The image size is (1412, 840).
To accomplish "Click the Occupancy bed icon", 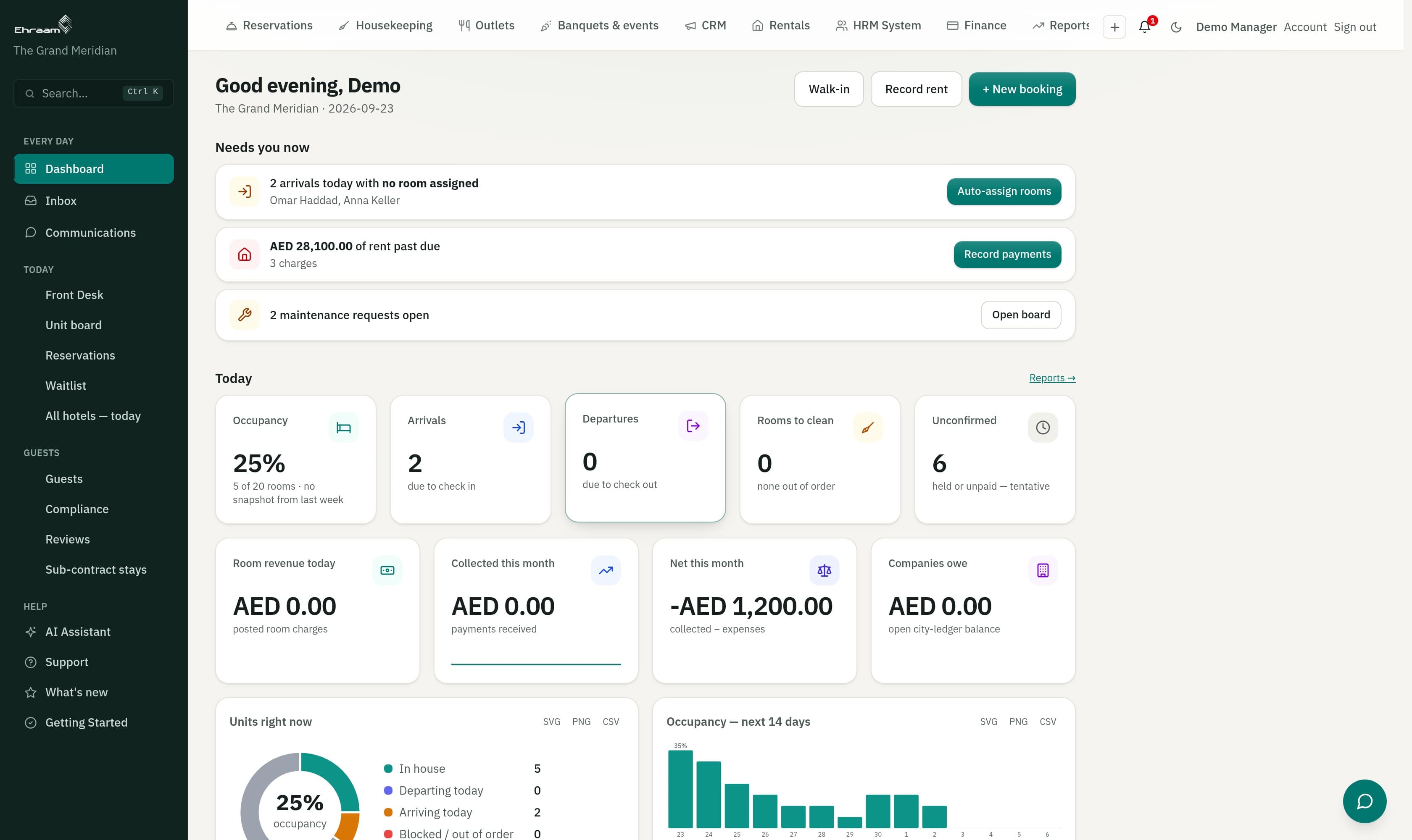I will [x=343, y=428].
